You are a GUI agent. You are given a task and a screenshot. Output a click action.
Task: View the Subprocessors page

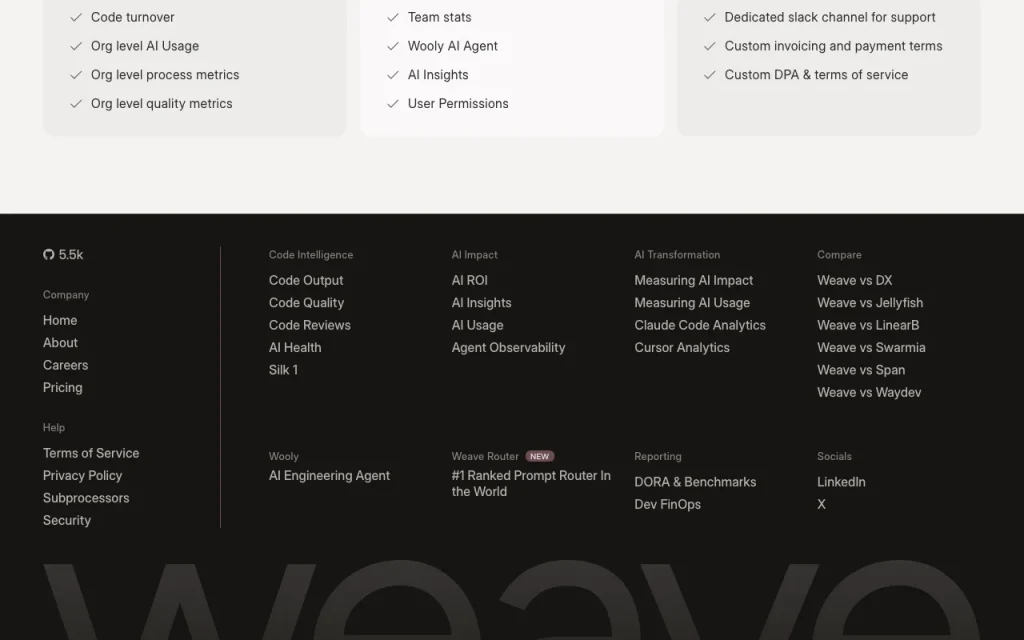[86, 498]
